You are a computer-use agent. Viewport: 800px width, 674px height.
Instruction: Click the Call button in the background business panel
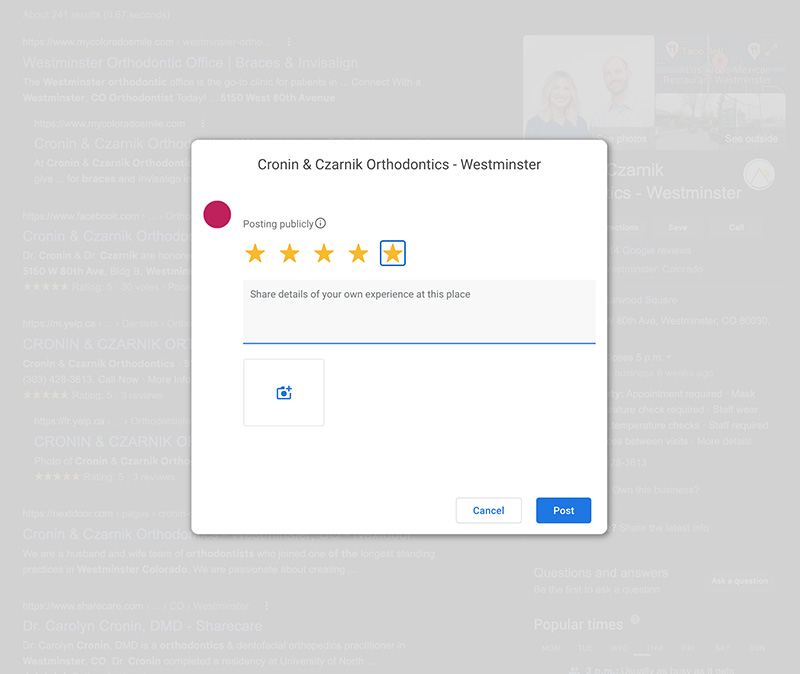(736, 228)
